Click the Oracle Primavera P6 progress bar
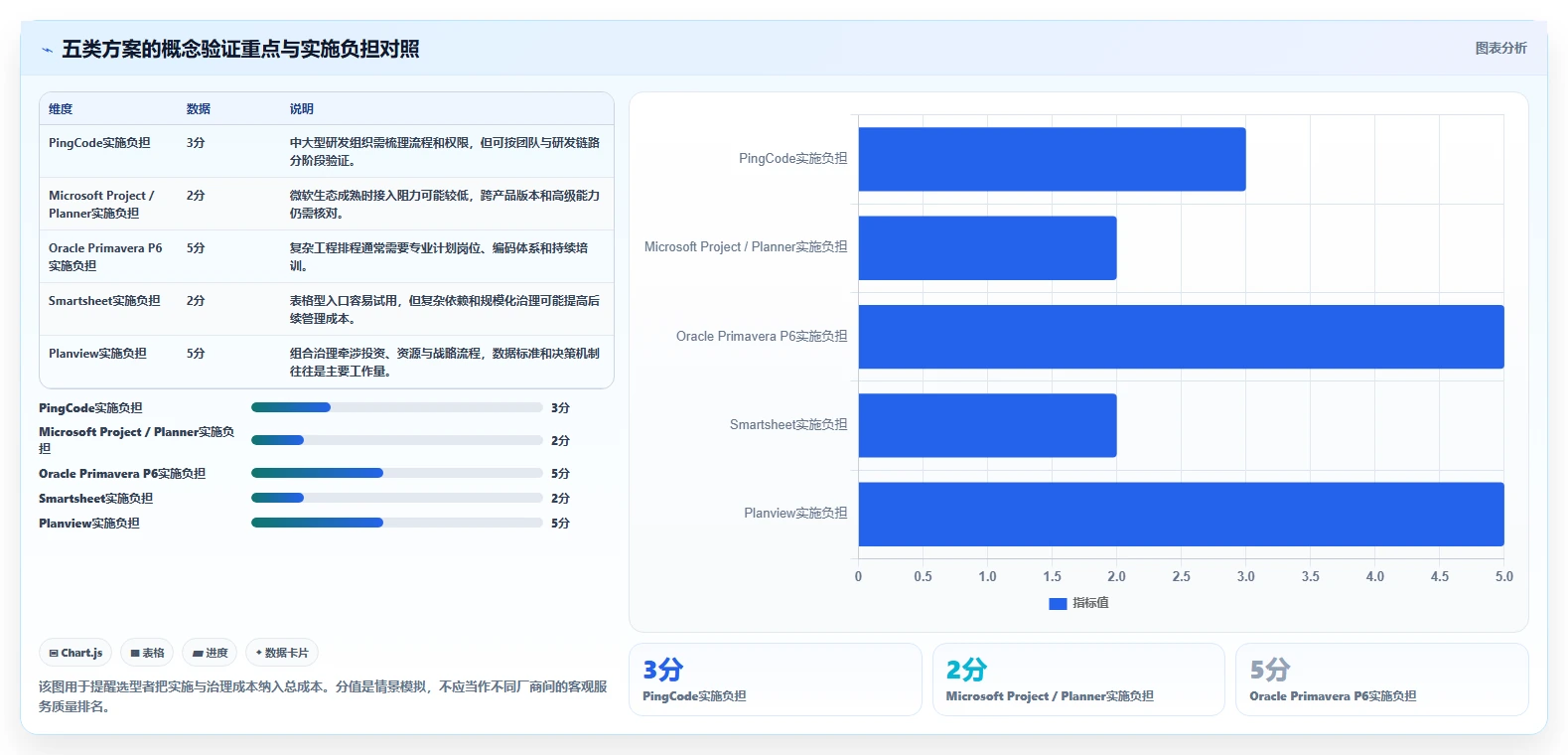Image resolution: width=1568 pixels, height=755 pixels. coord(397,473)
